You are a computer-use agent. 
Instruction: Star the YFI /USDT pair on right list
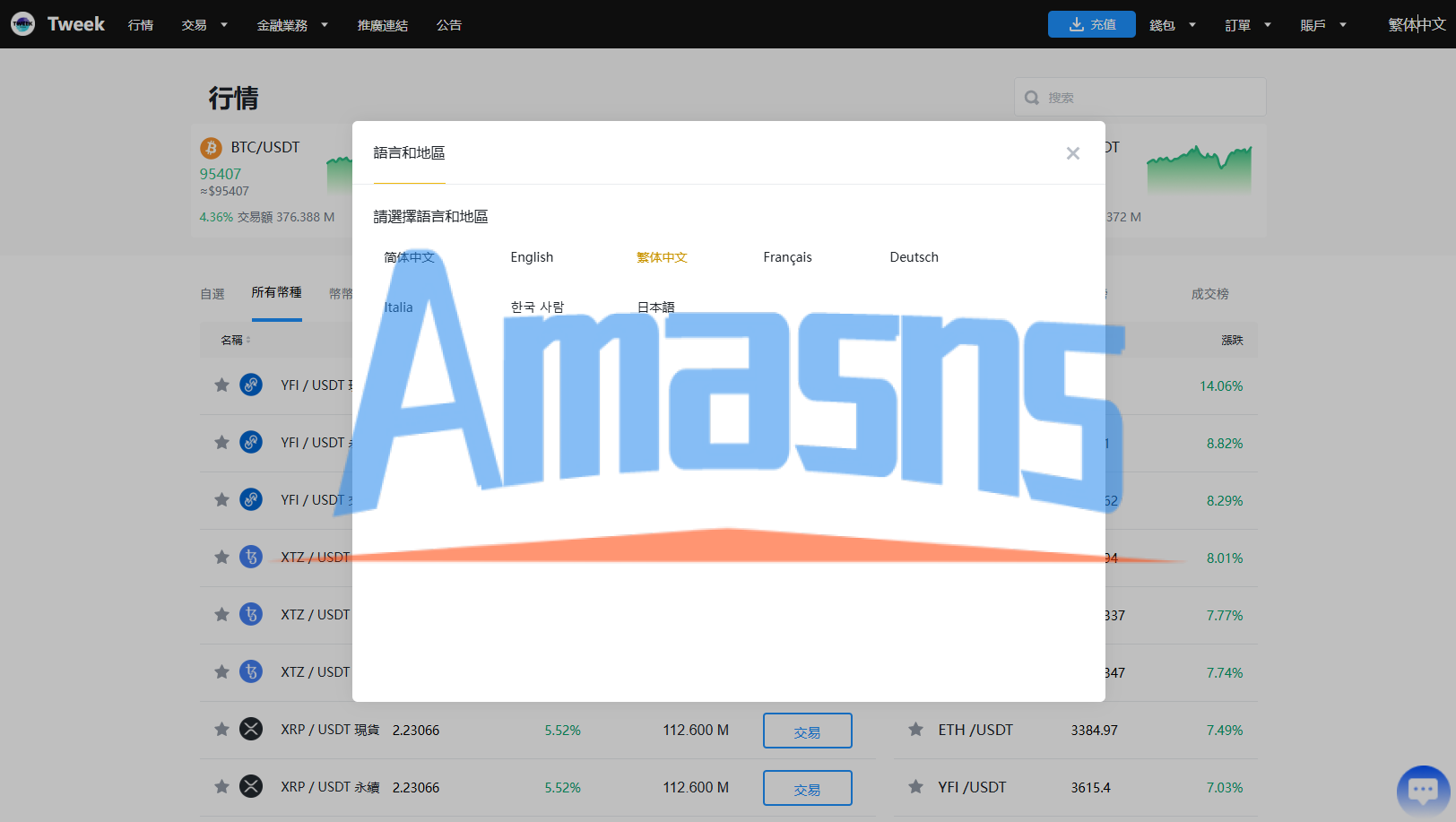pyautogui.click(x=915, y=786)
